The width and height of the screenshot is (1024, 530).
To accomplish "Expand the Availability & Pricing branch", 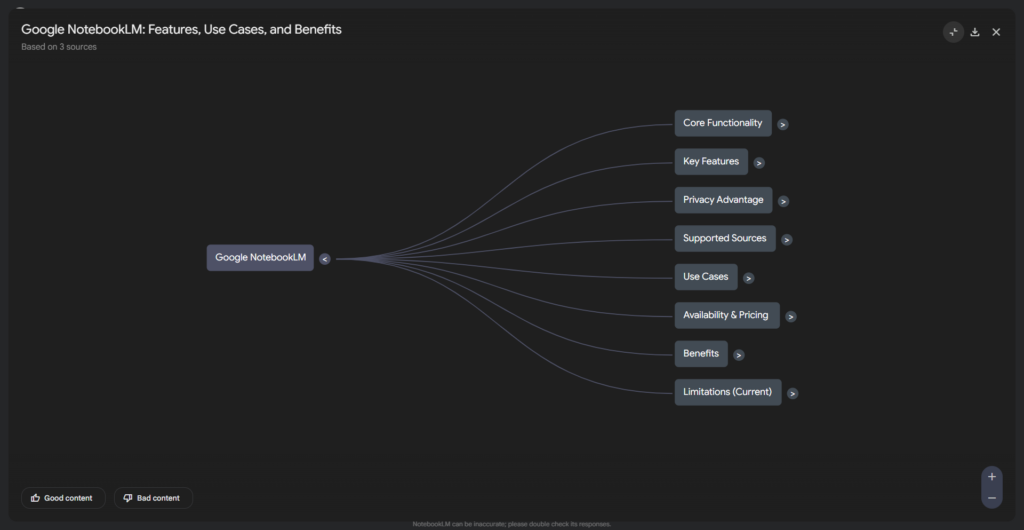I will pyautogui.click(x=791, y=317).
